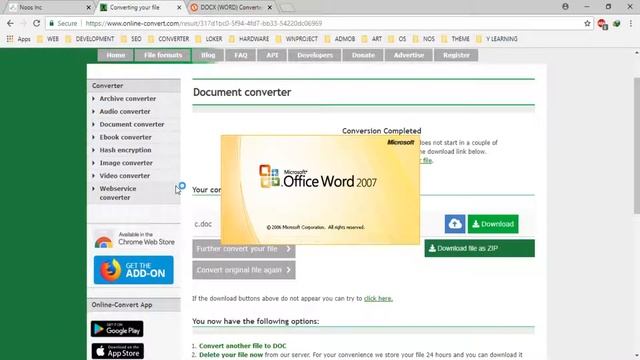Expand Audio converter in sidebar
The image size is (640, 360).
[124, 111]
